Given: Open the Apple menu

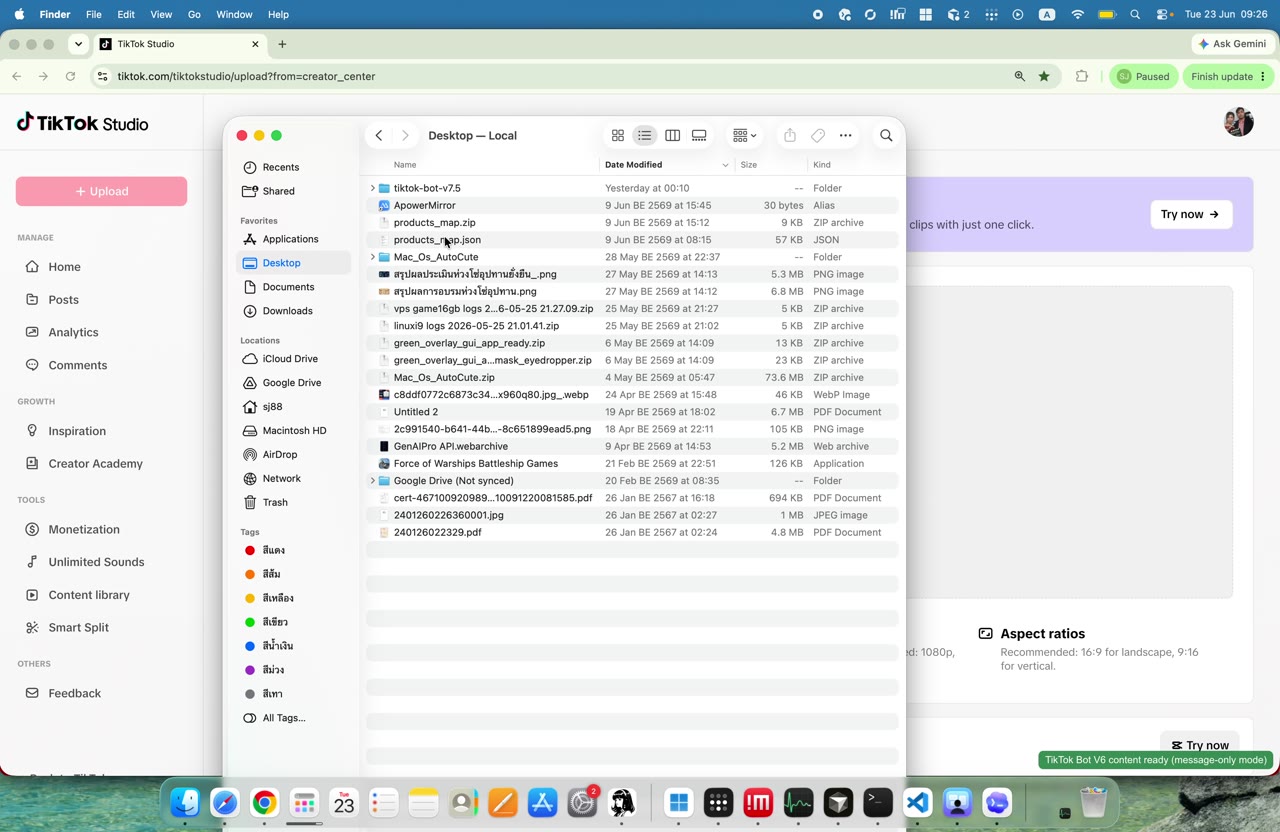Looking at the screenshot, I should coord(19,14).
